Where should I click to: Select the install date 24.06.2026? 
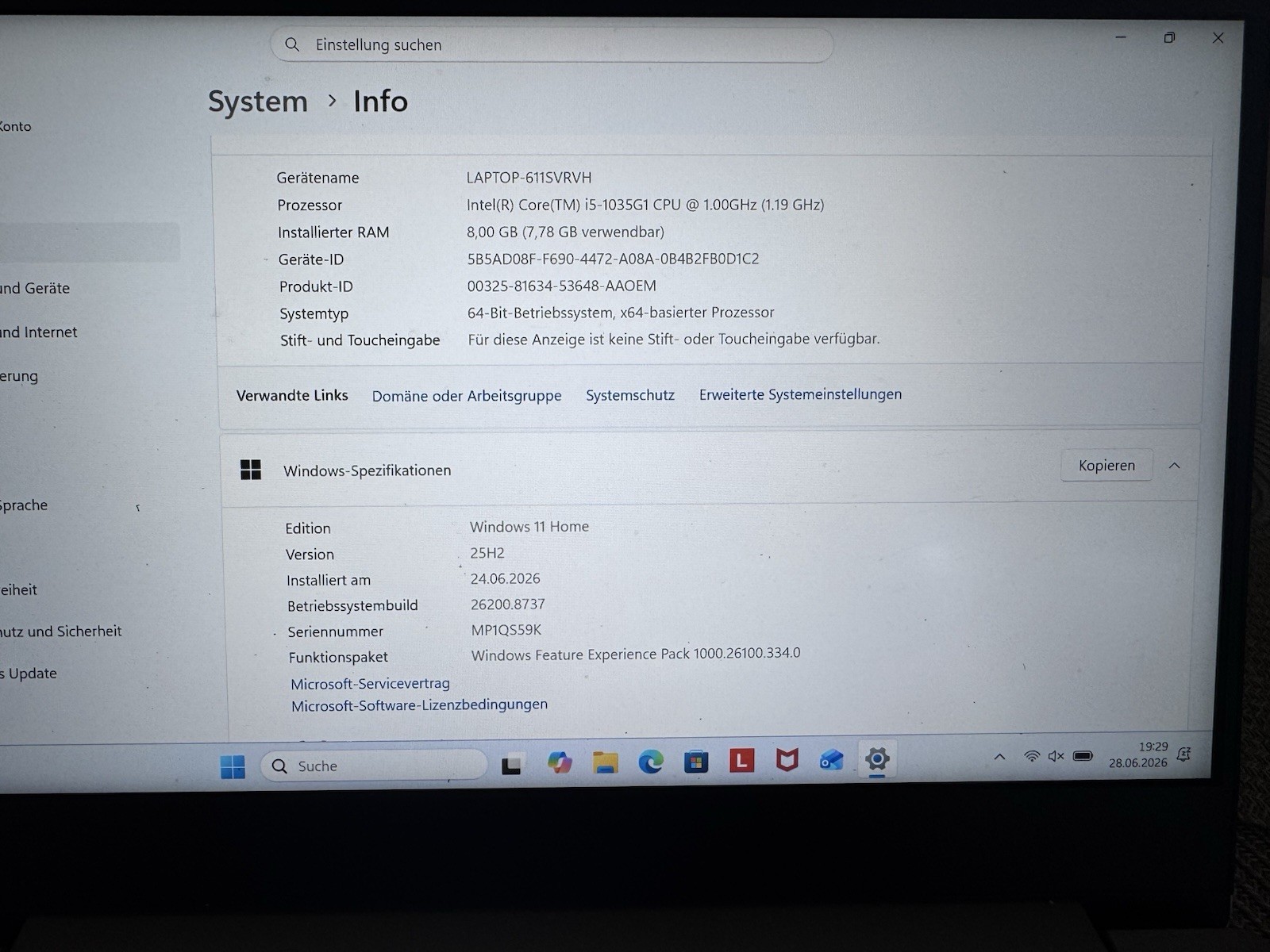tap(505, 579)
